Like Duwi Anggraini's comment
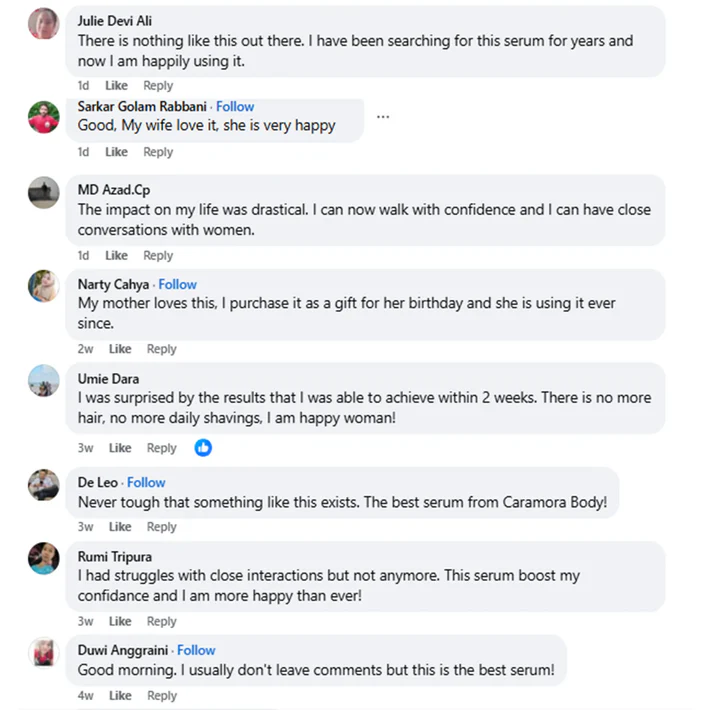Screen dimensions: 710x710 coord(120,695)
